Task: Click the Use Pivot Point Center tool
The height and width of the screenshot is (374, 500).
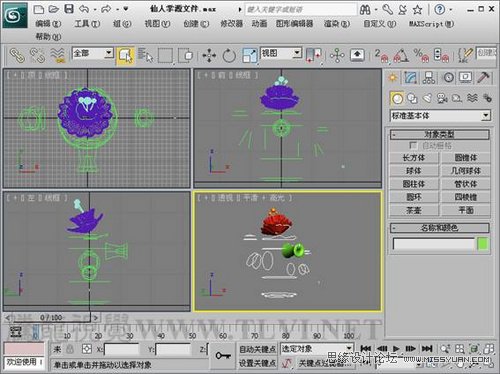Action: [313, 55]
